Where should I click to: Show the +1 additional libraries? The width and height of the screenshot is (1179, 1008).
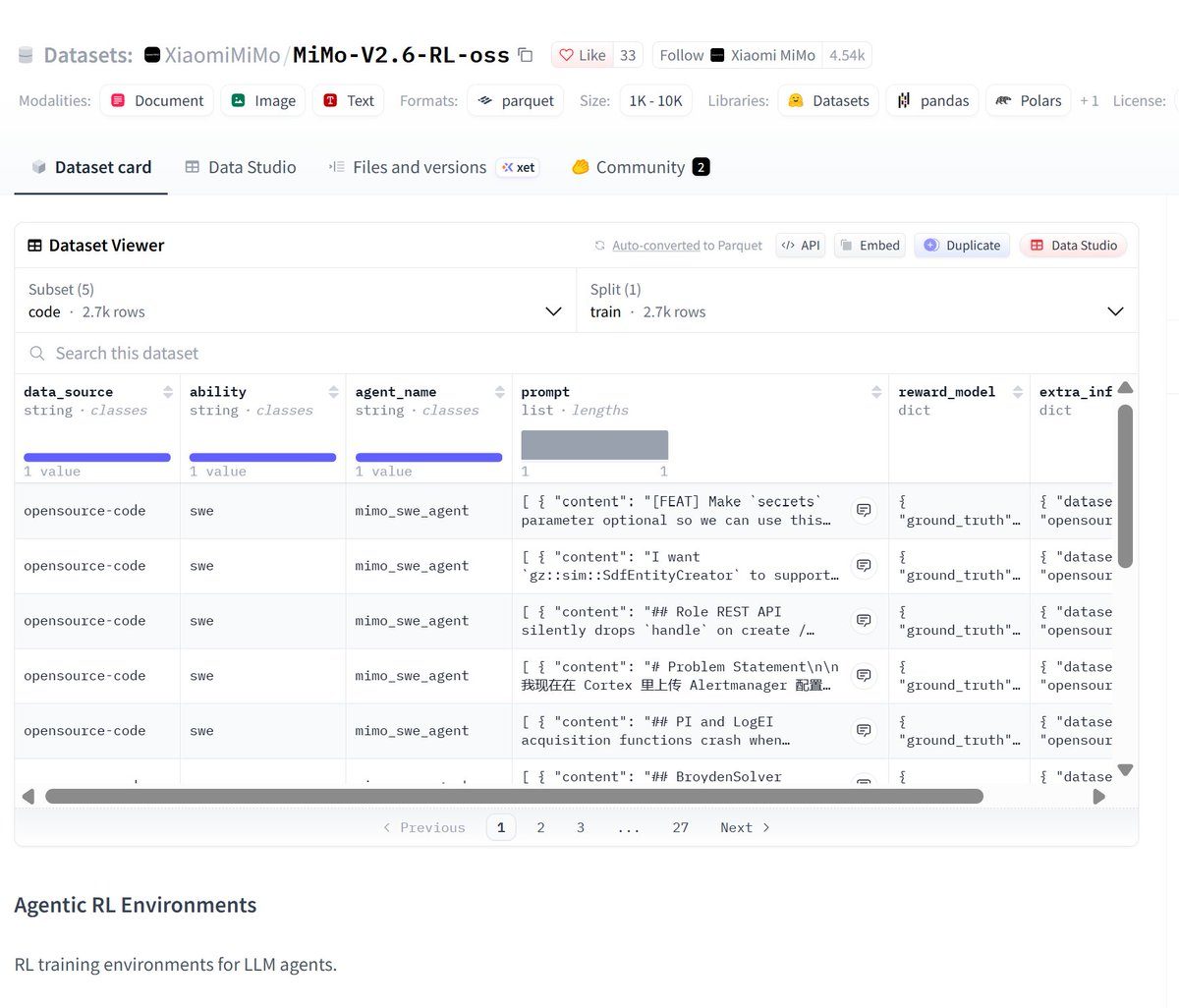coord(1089,100)
